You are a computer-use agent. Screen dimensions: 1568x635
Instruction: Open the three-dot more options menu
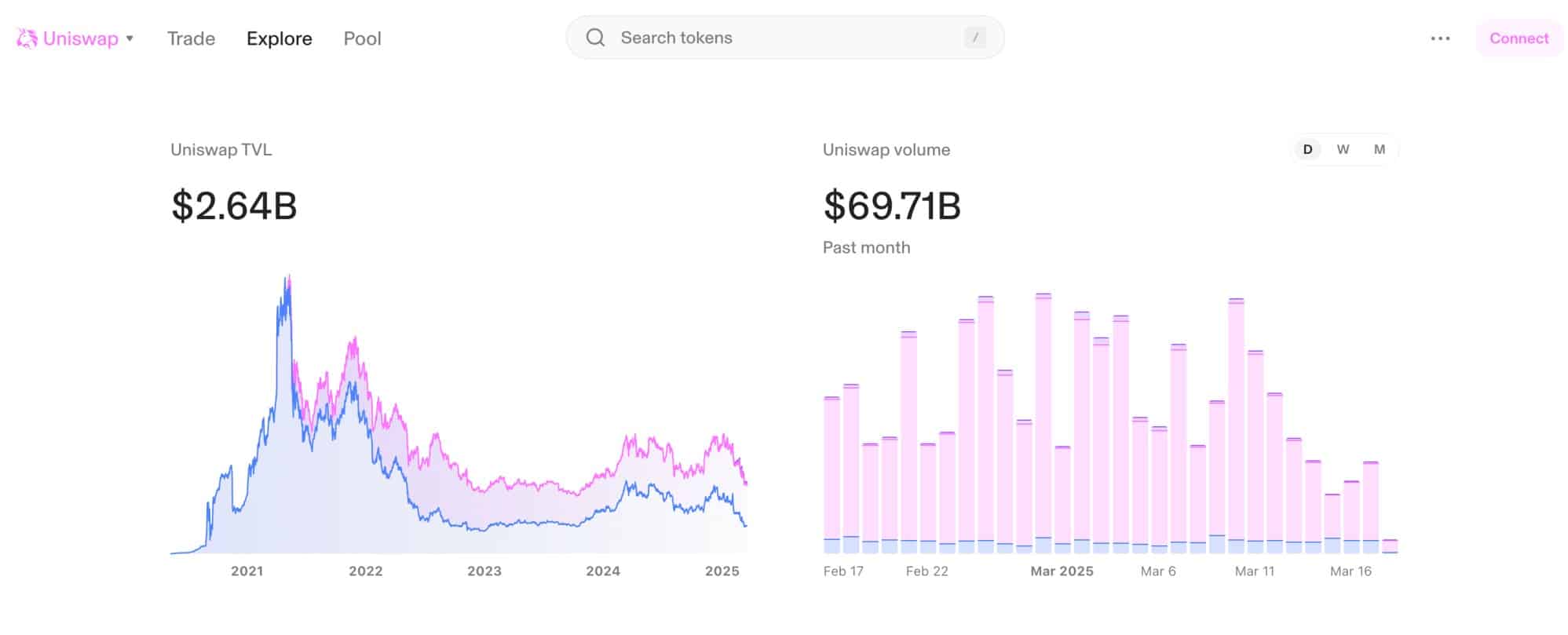coord(1440,38)
